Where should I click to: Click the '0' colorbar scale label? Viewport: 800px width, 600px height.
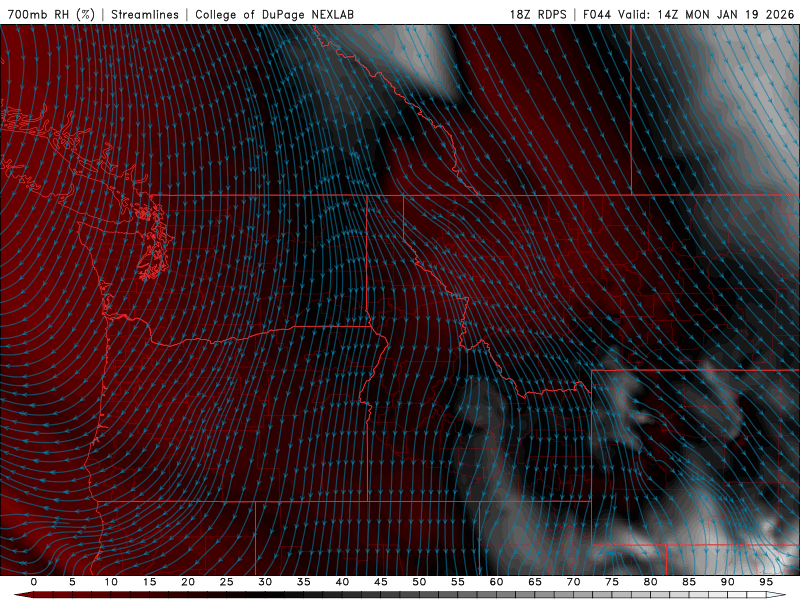click(34, 582)
